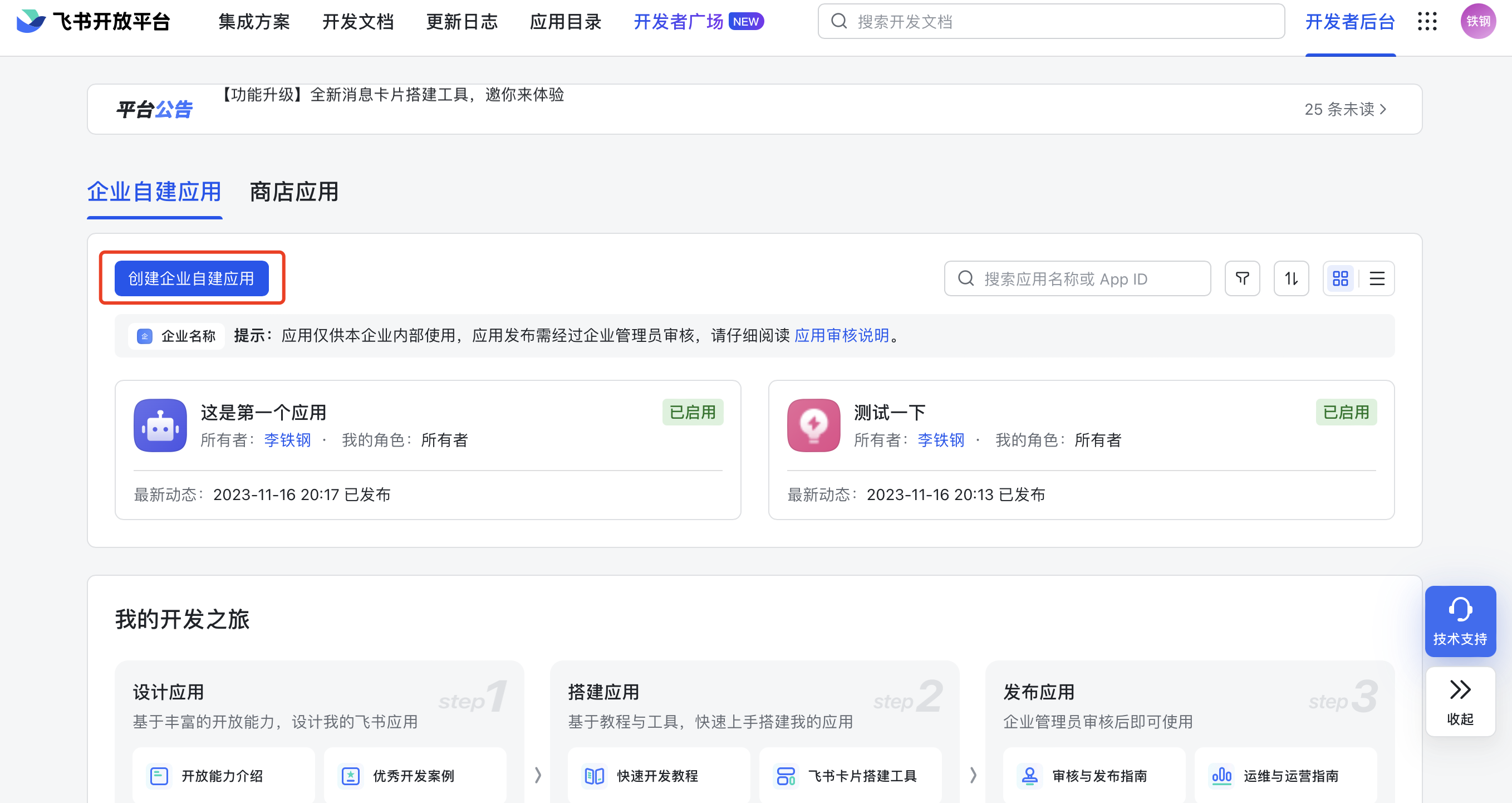Click 已启用 status on 这是第一个应用
The image size is (1512, 803).
693,412
